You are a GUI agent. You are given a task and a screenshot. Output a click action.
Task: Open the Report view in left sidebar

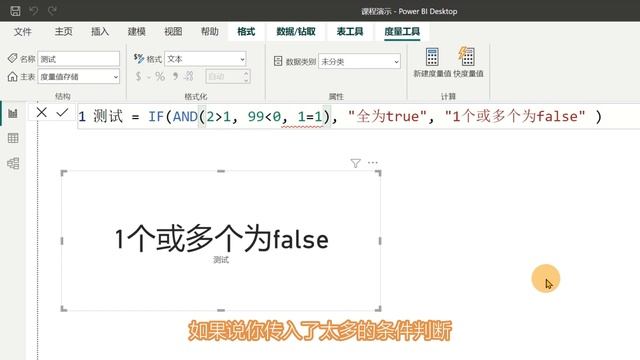13,113
